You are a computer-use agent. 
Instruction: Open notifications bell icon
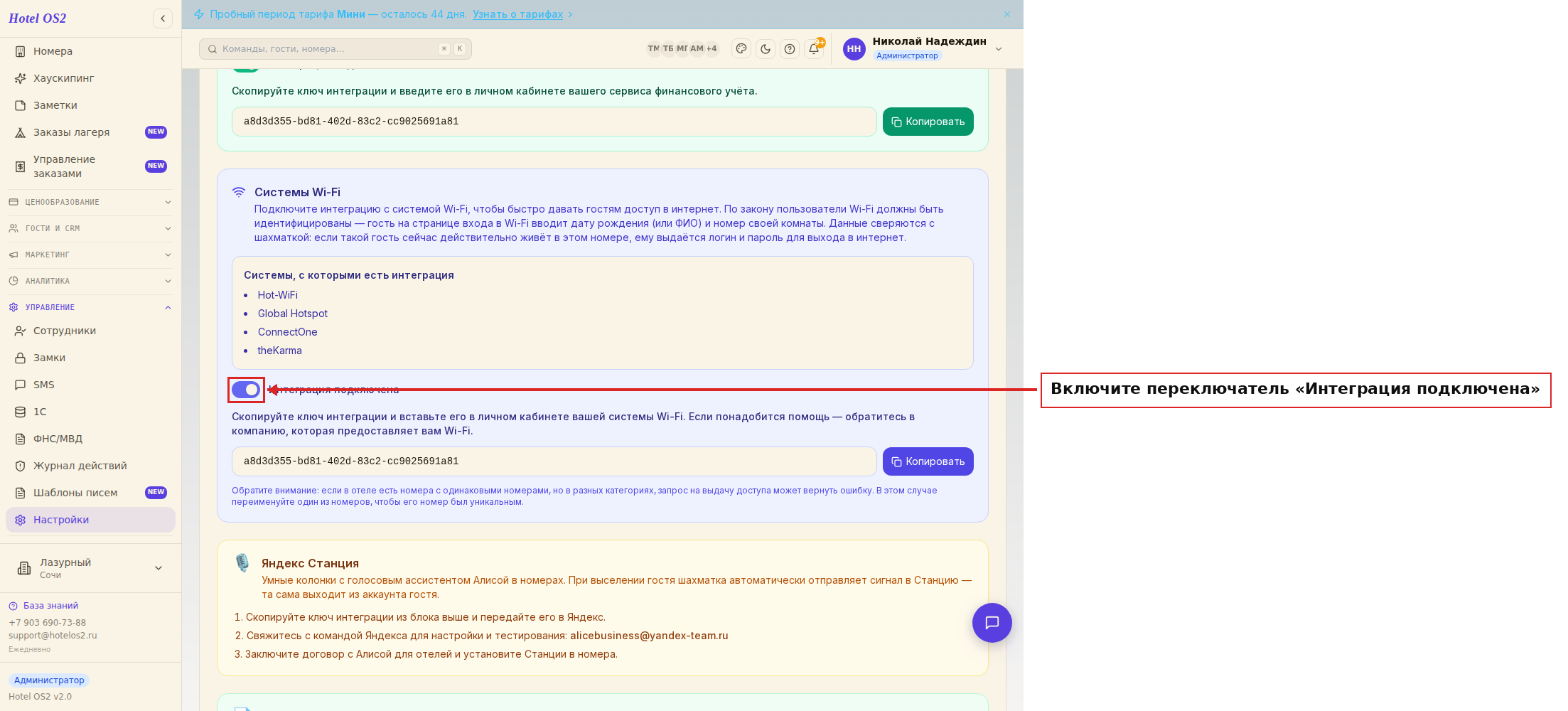pos(814,49)
